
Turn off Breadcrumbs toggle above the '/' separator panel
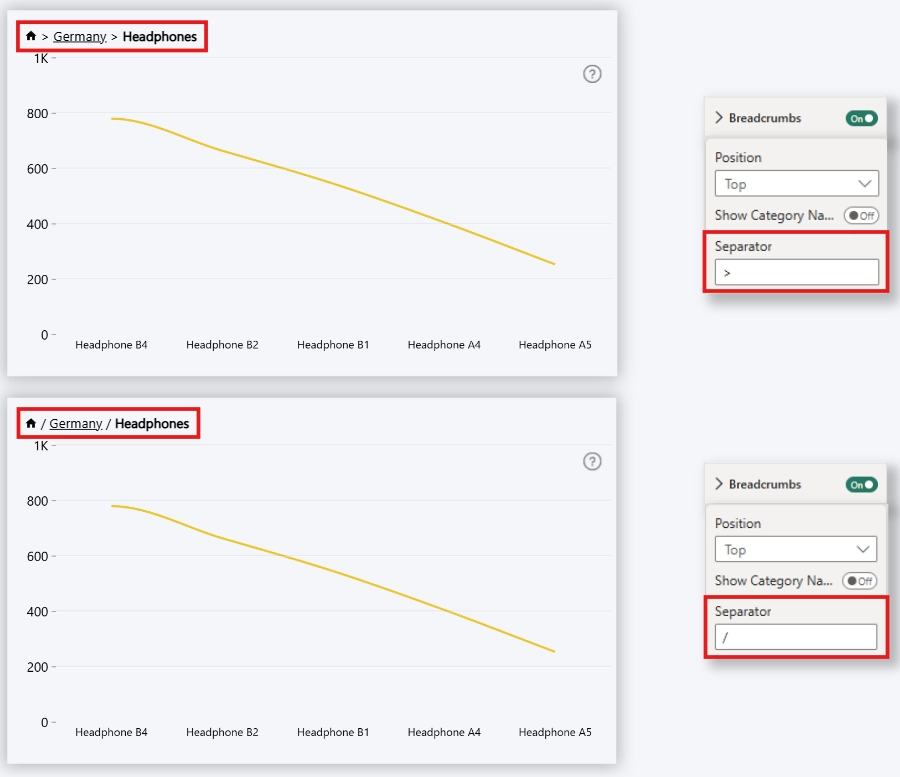click(861, 484)
